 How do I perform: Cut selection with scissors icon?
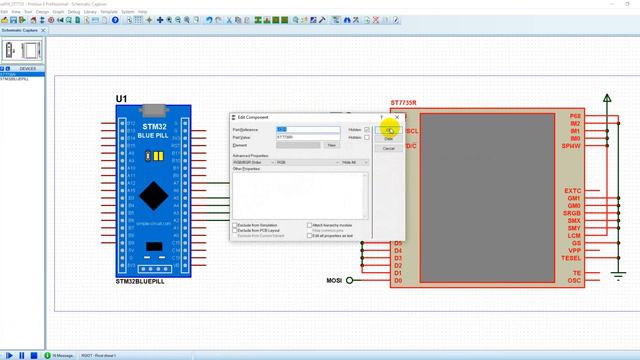pos(229,20)
